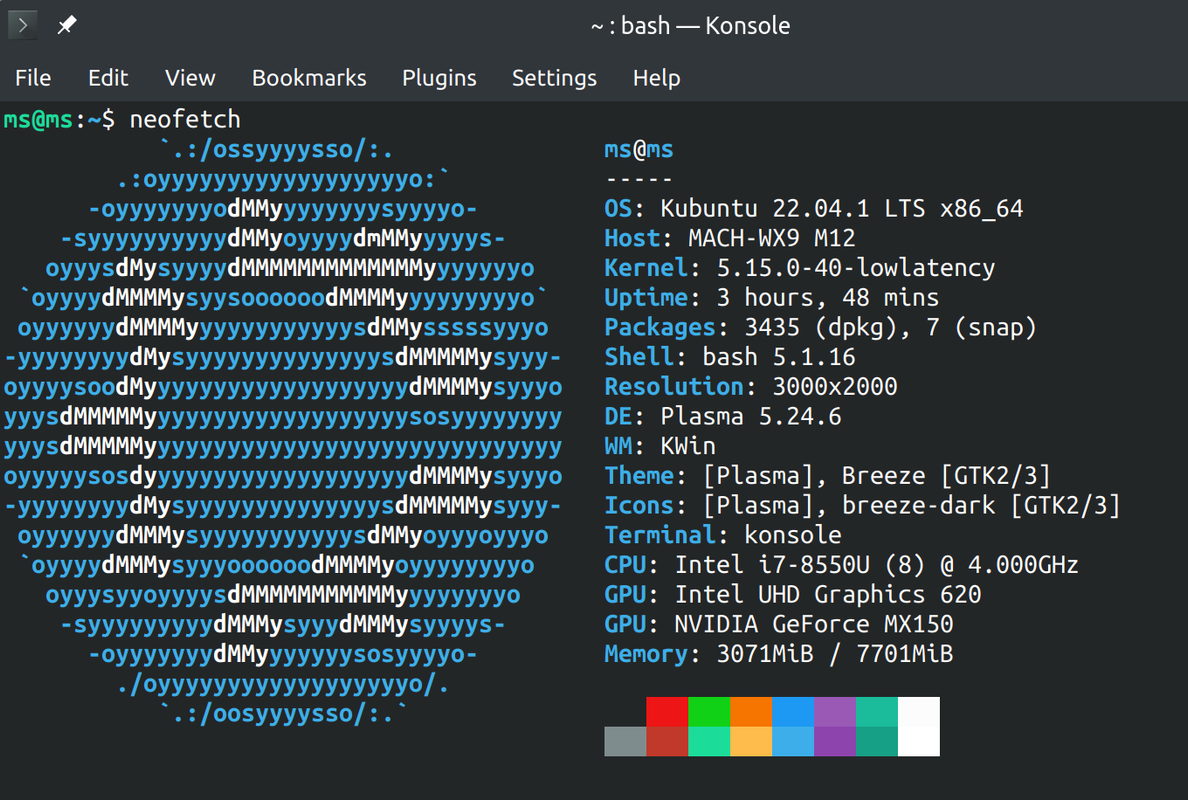The width and height of the screenshot is (1188, 800).
Task: Open the Settings menu
Action: point(555,78)
